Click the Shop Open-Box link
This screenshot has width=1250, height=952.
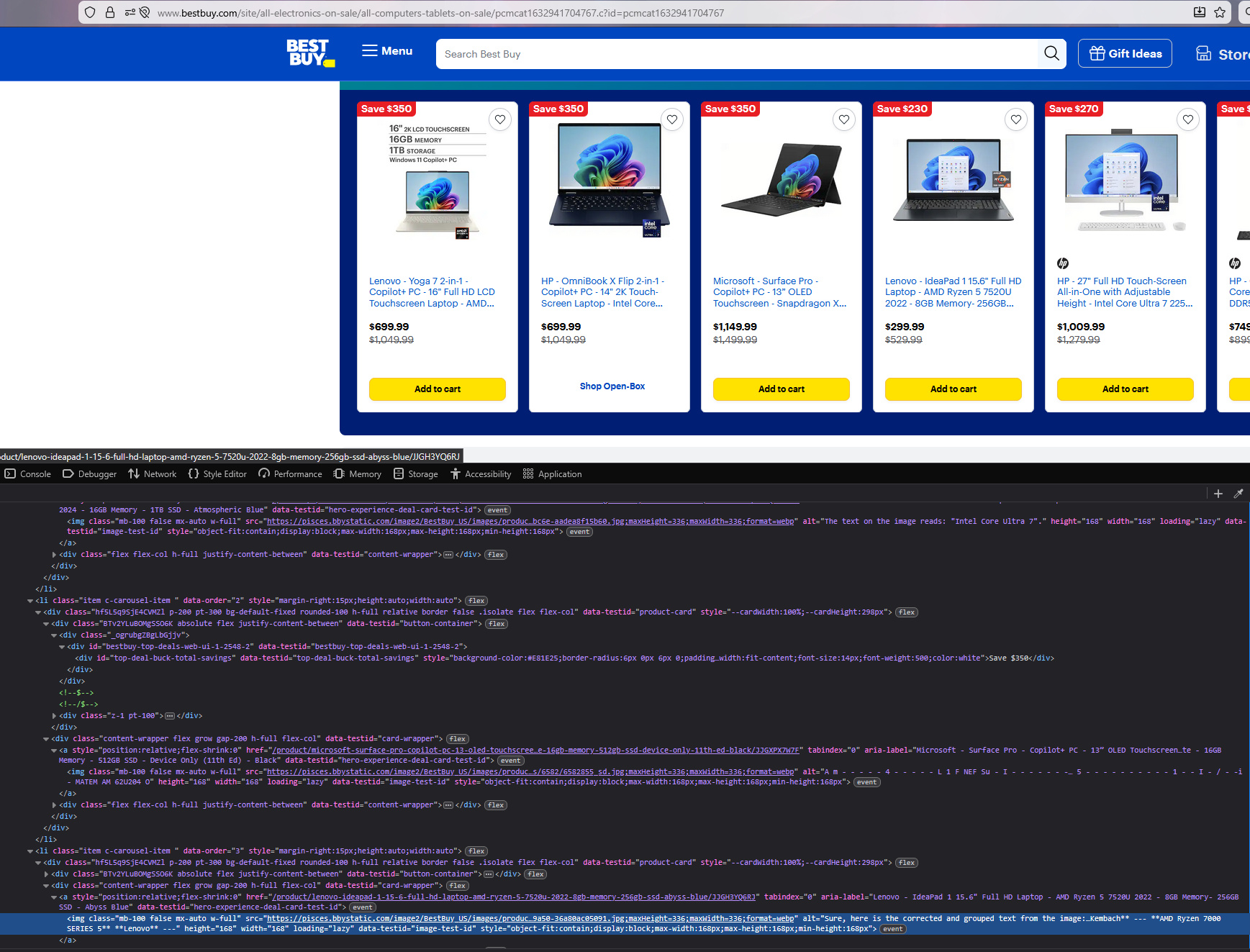coord(612,386)
